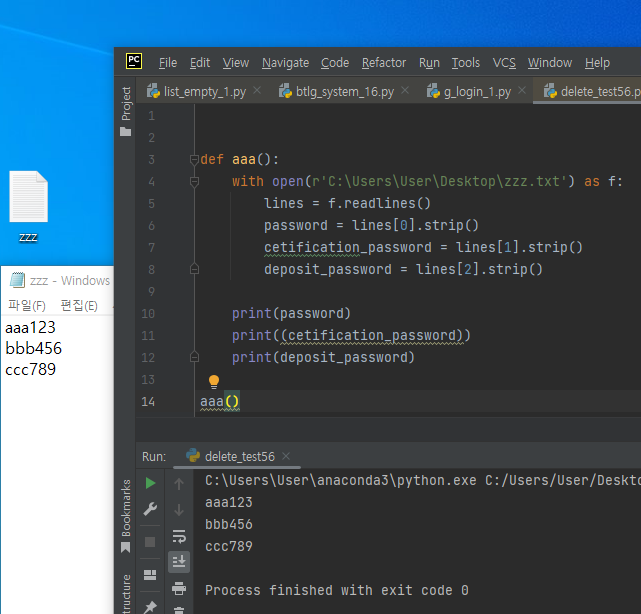Open the View menu
Screen dimensions: 641x614
[x=235, y=63]
